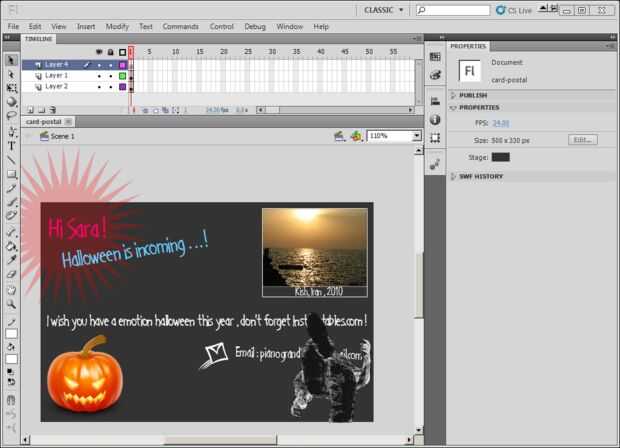Viewport: 620px width, 448px height.
Task: Select the Eraser tool
Action: pyautogui.click(x=11, y=274)
